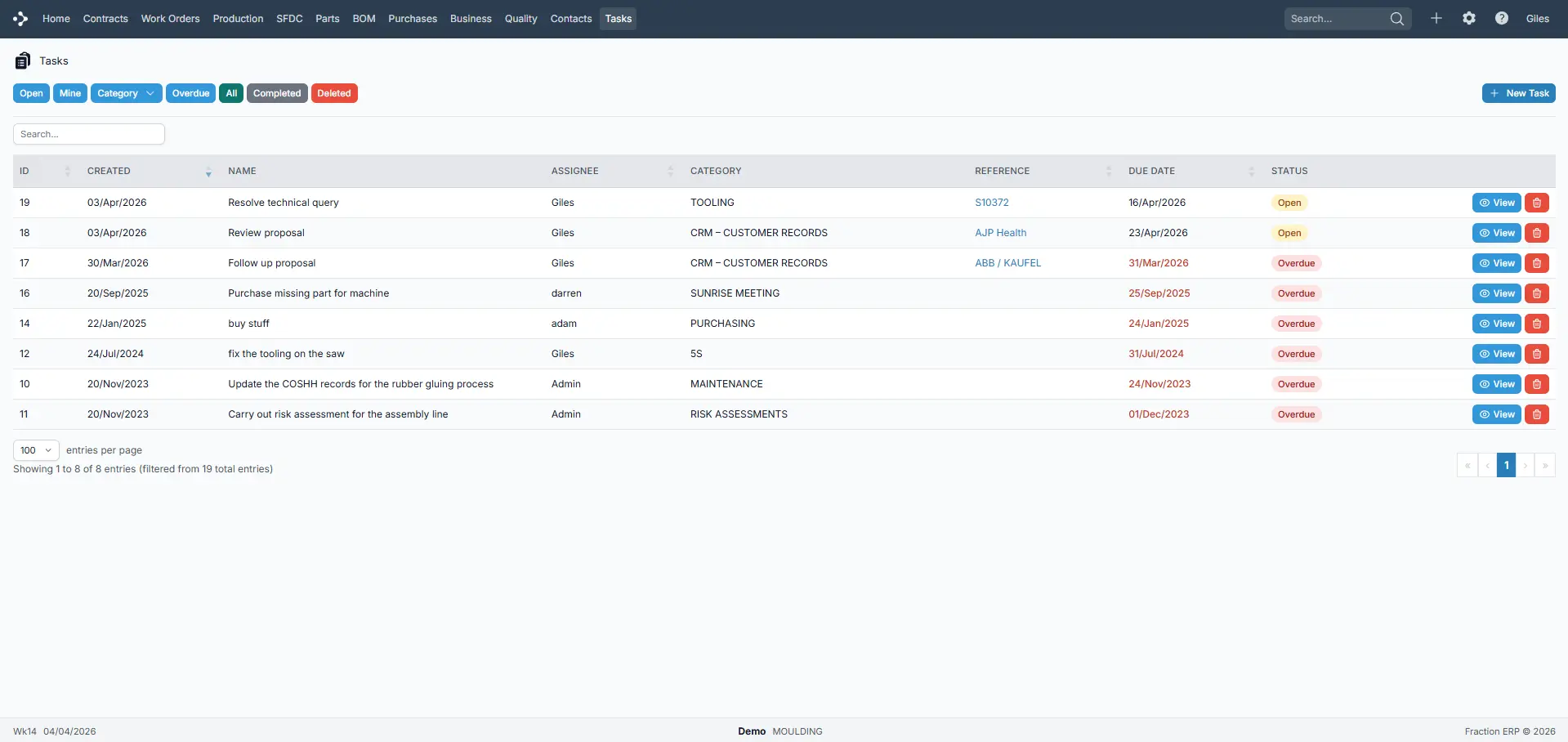
Task: Click the tasks table search field
Action: click(89, 134)
